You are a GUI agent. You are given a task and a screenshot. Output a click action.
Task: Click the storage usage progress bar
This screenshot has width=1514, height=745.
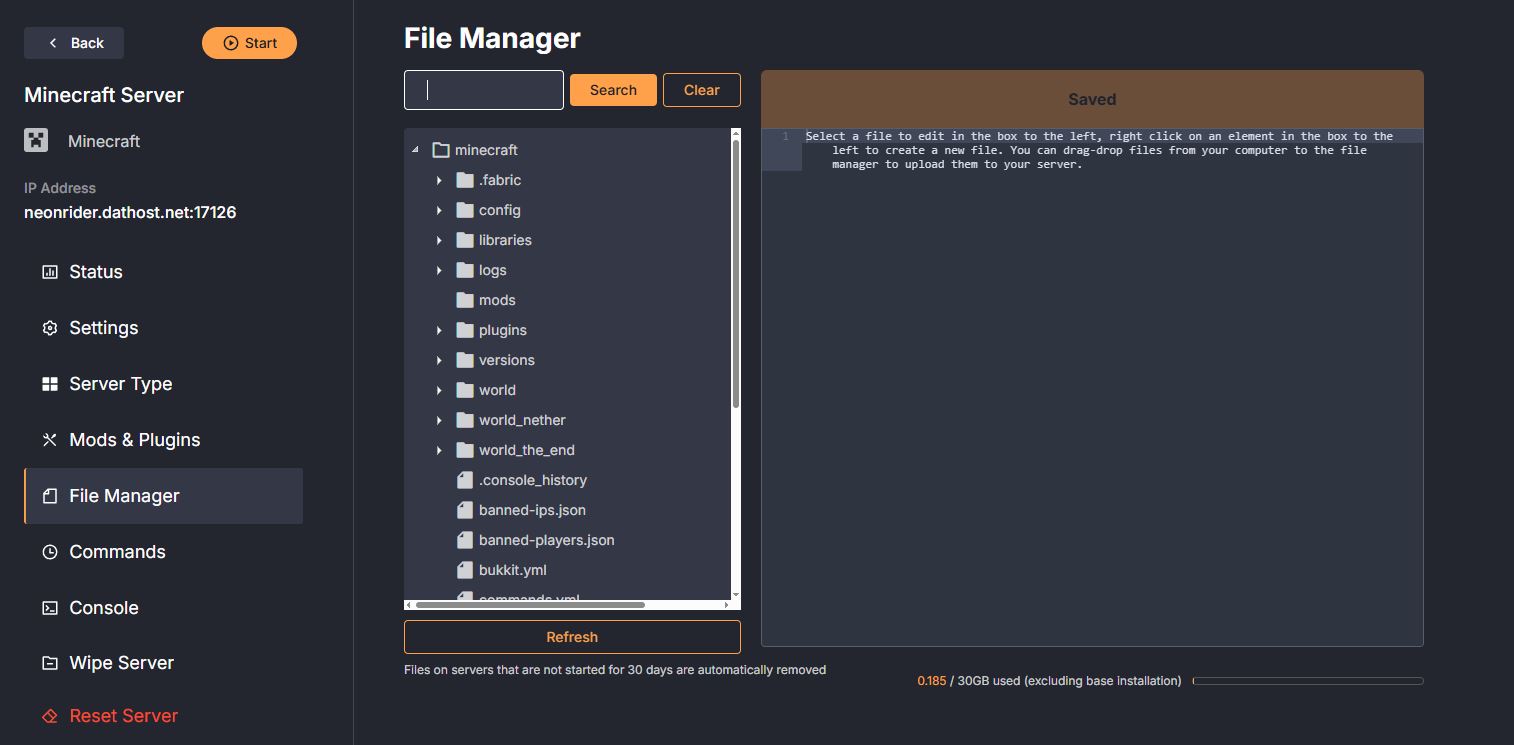(1307, 681)
